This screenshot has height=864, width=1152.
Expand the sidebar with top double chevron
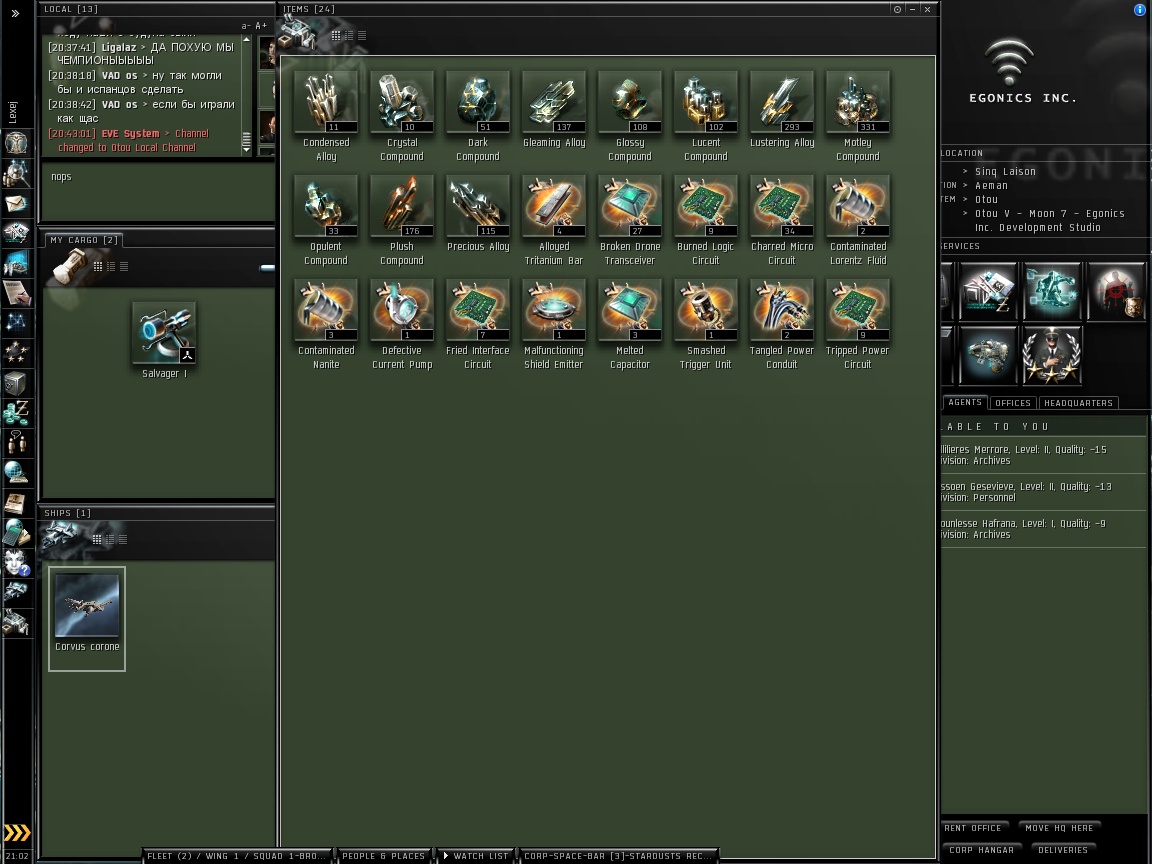(x=15, y=13)
